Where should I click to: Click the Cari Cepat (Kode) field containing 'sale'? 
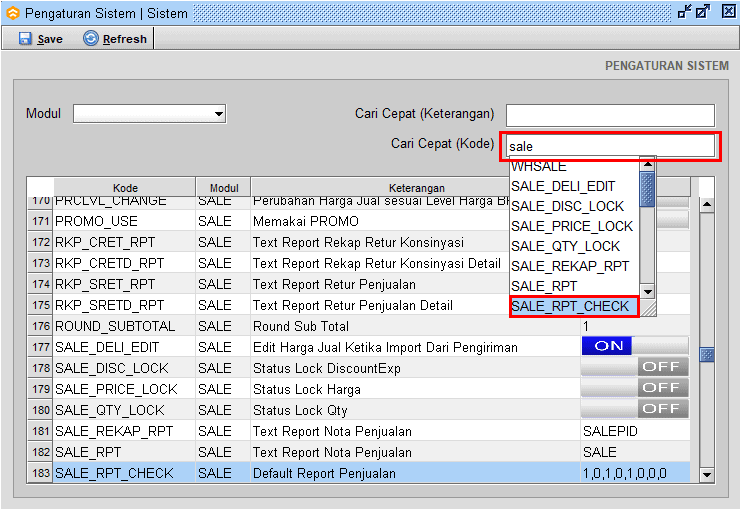tap(610, 146)
